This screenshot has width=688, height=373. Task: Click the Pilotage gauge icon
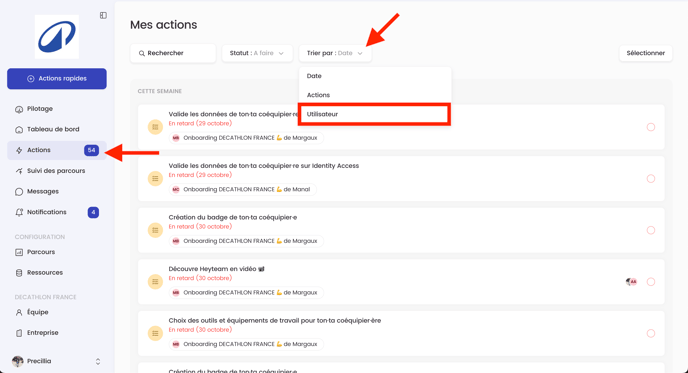19,109
